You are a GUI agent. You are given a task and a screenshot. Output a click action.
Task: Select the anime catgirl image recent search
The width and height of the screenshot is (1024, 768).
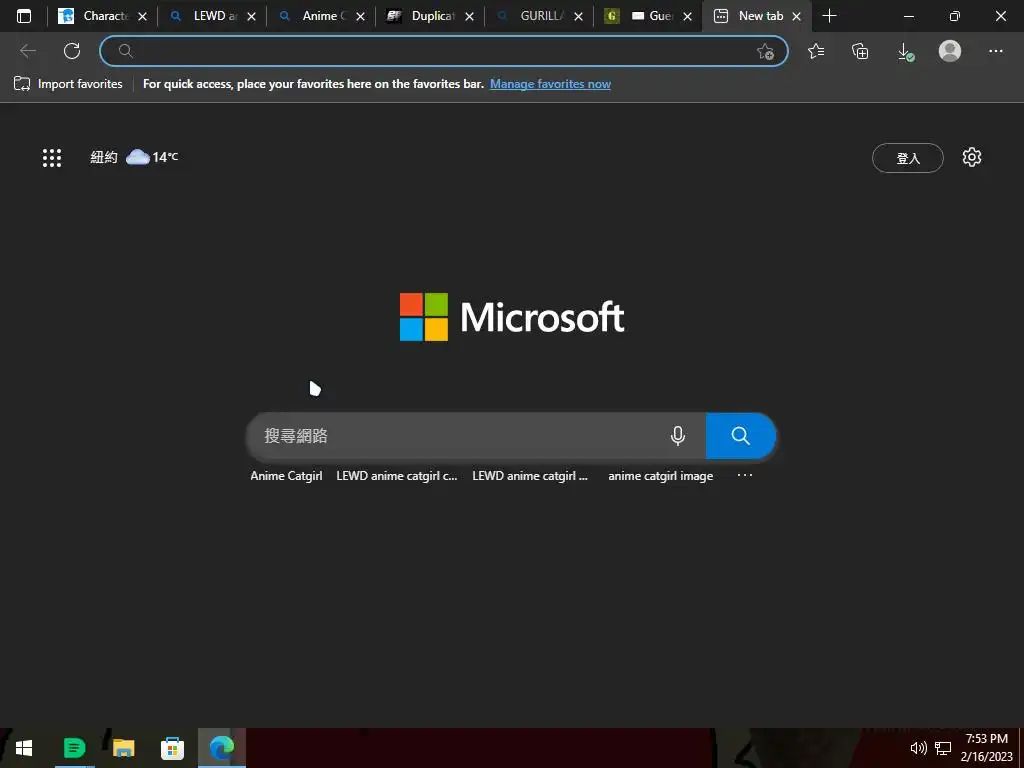point(660,476)
